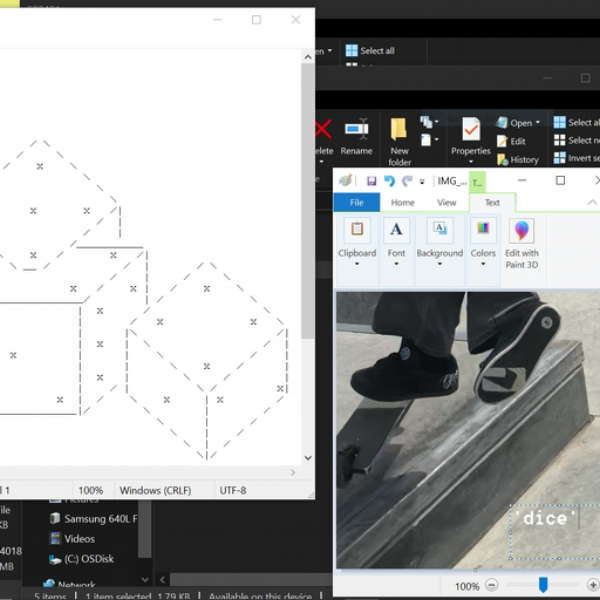This screenshot has width=600, height=600.
Task: Click the Notepad scroll down arrow
Action: [308, 458]
